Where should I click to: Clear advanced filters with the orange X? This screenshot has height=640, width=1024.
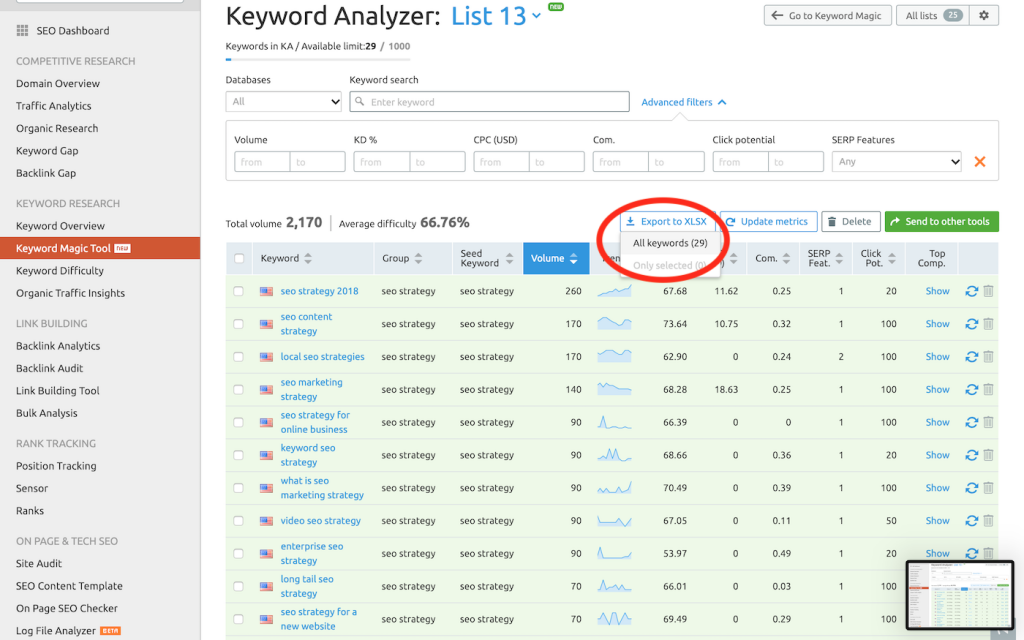[980, 161]
